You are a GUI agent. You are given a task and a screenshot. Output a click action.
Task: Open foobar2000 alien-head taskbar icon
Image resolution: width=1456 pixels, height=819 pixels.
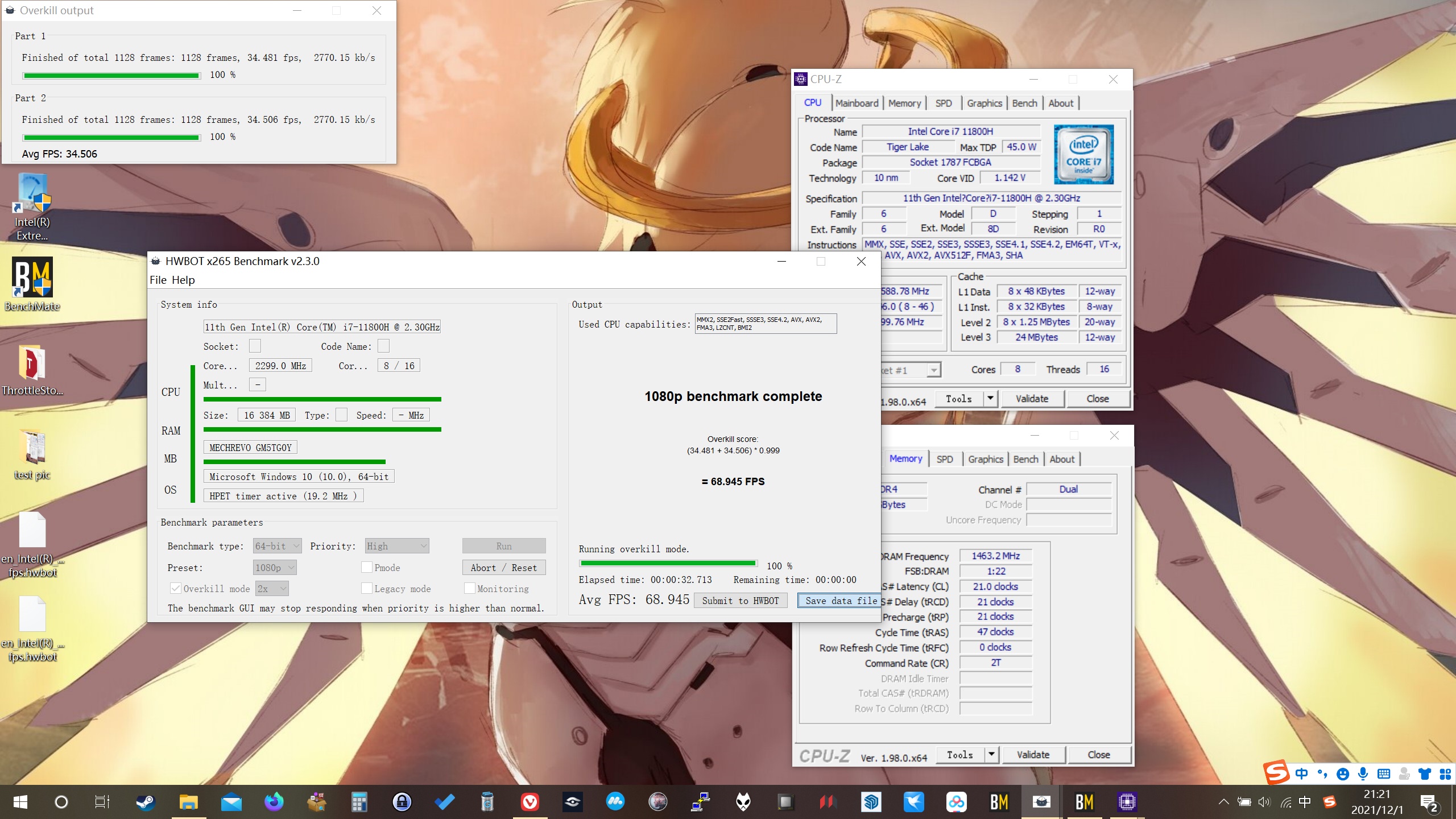point(743,802)
